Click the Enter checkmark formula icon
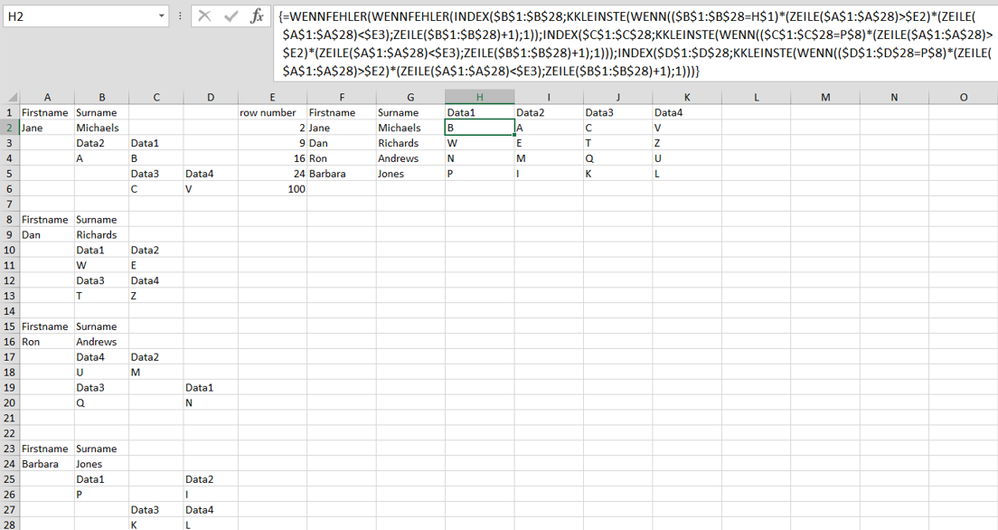This screenshot has width=998, height=530. coord(231,16)
